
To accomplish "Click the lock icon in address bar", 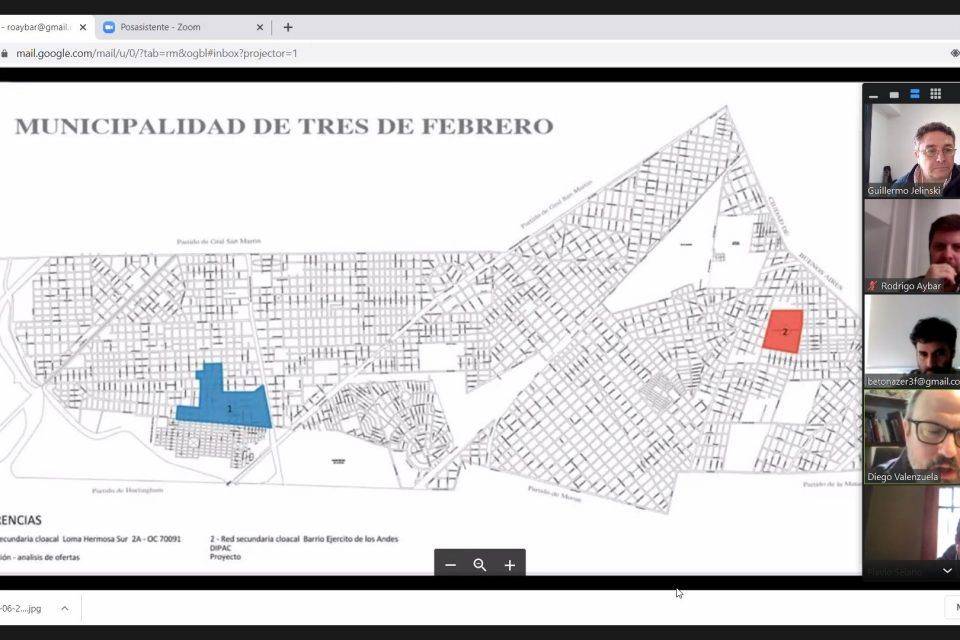I will coord(4,53).
